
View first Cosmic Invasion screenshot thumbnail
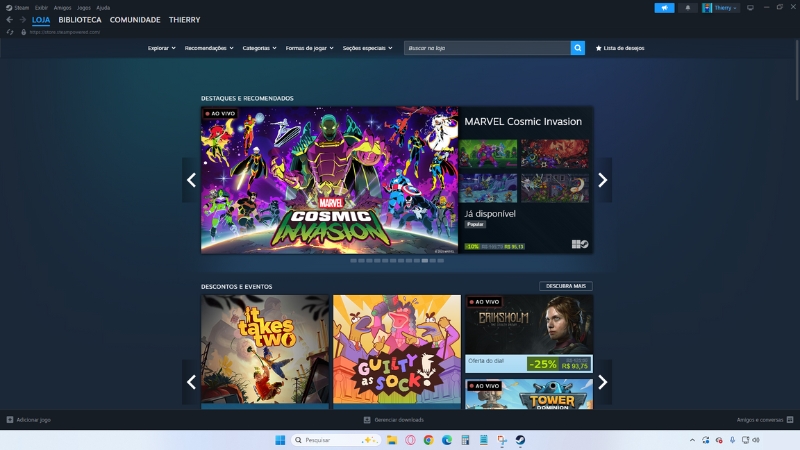(488, 154)
